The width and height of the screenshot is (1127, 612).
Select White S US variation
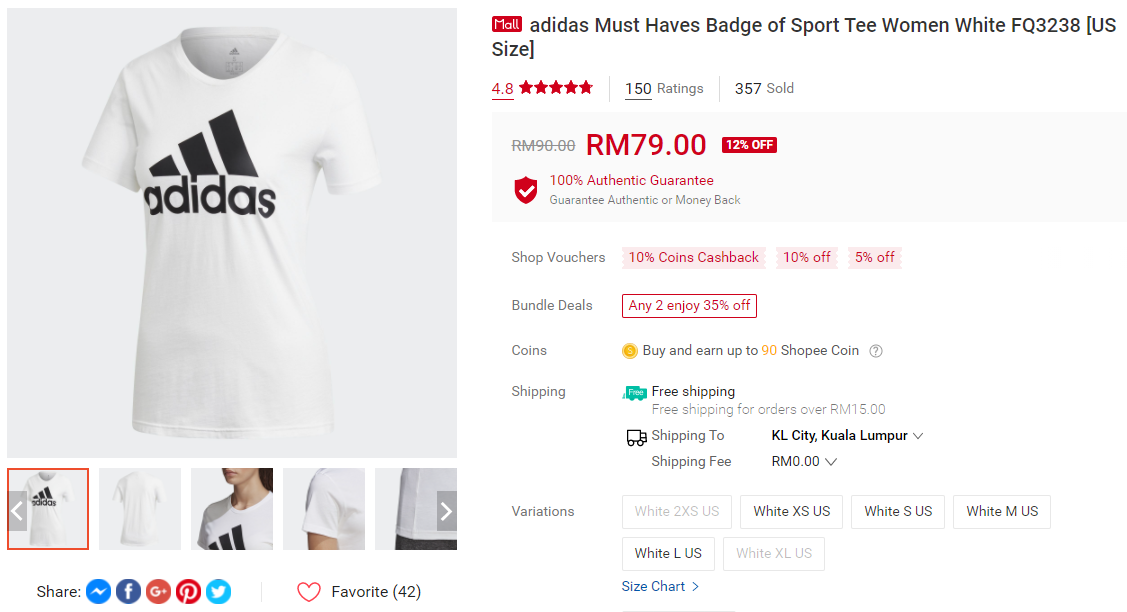click(x=898, y=512)
